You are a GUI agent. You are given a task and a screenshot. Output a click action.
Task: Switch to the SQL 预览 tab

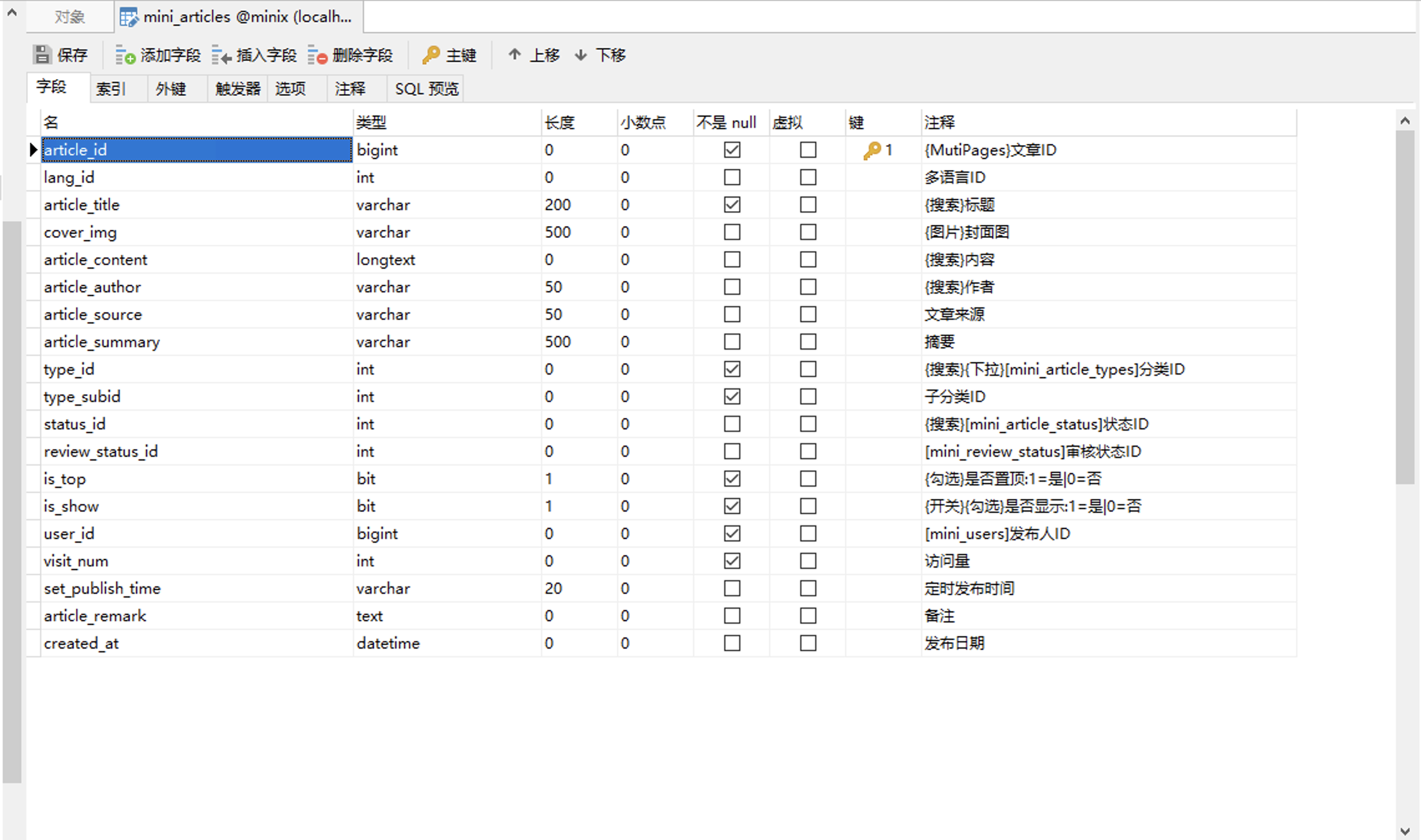[426, 89]
